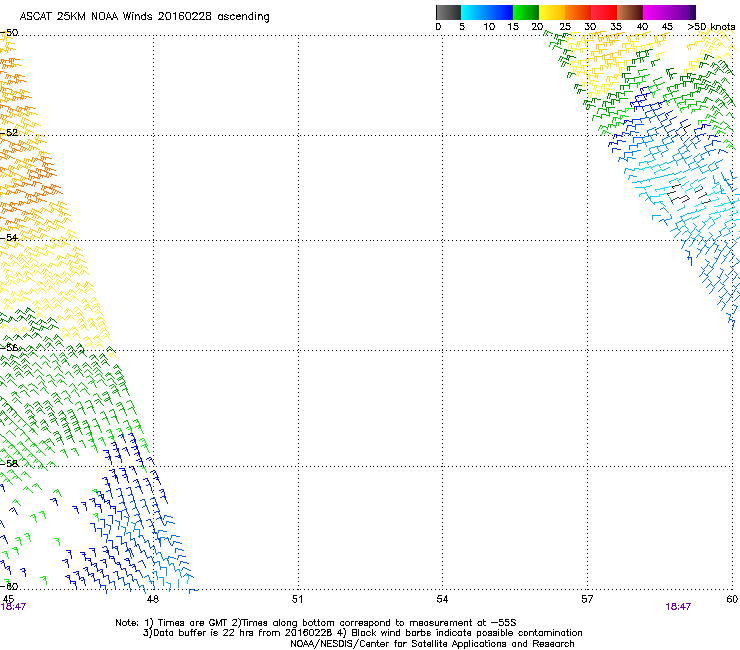Select the '-58' latitude axis label

(x=9, y=464)
